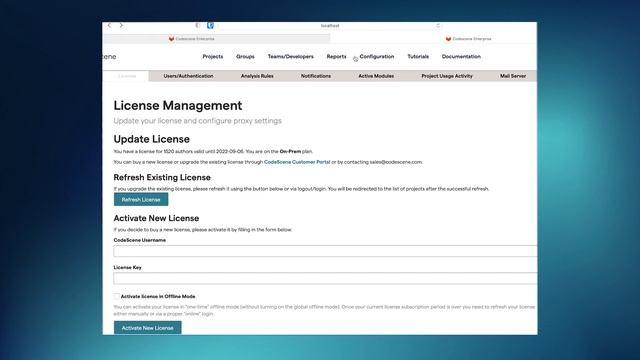Go forward with the browser forward arrow
640x360 pixels.
coord(121,25)
